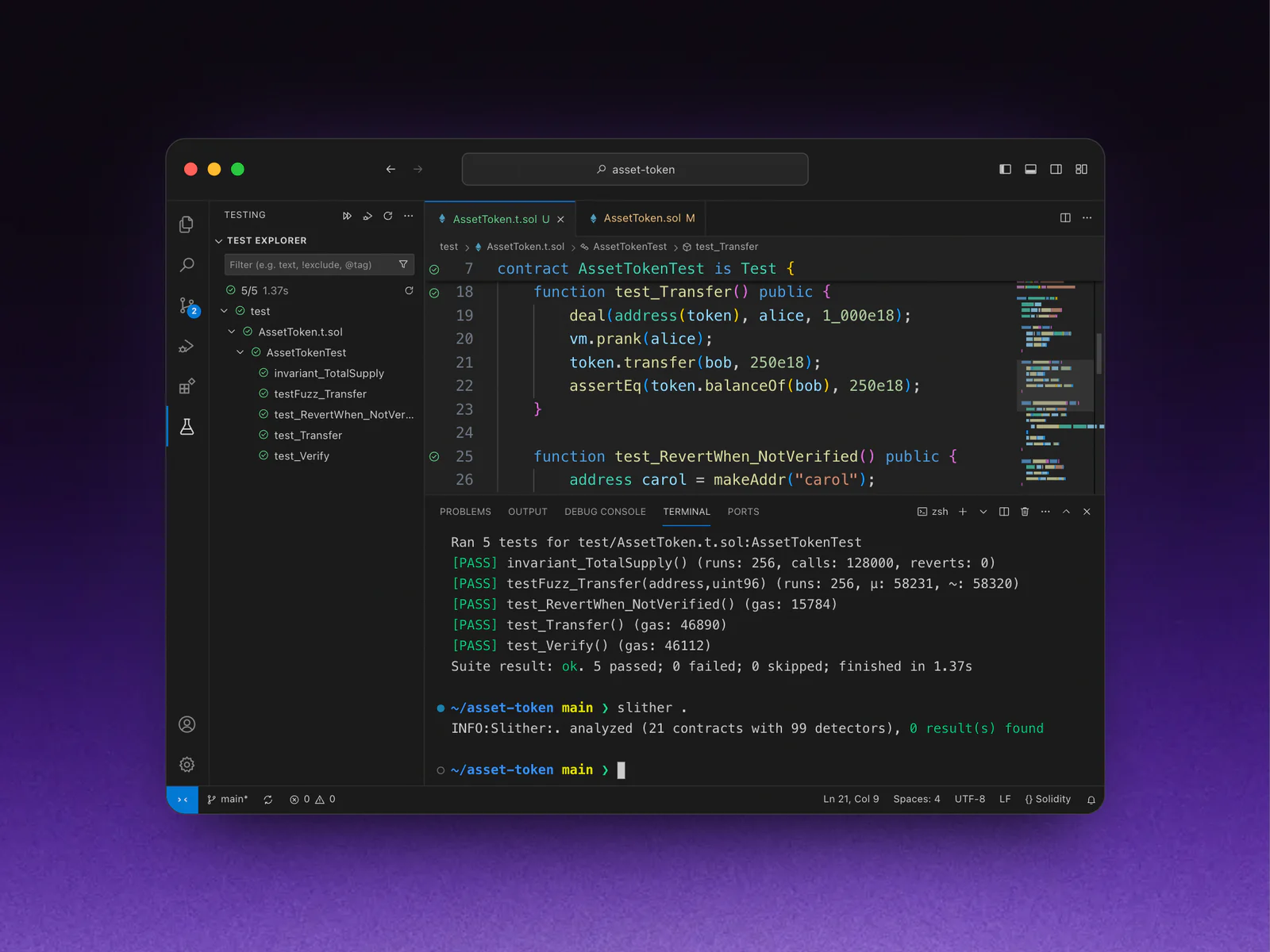Click the test filter funnel icon
The width and height of the screenshot is (1270, 952).
click(403, 264)
